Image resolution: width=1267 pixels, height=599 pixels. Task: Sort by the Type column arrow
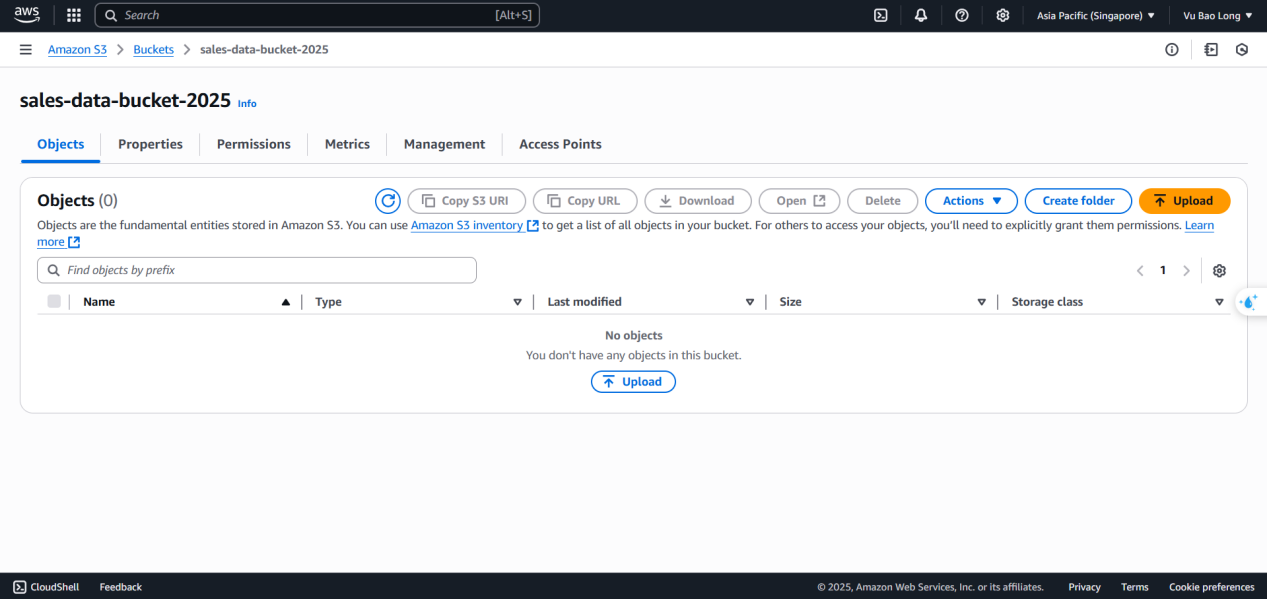click(518, 302)
